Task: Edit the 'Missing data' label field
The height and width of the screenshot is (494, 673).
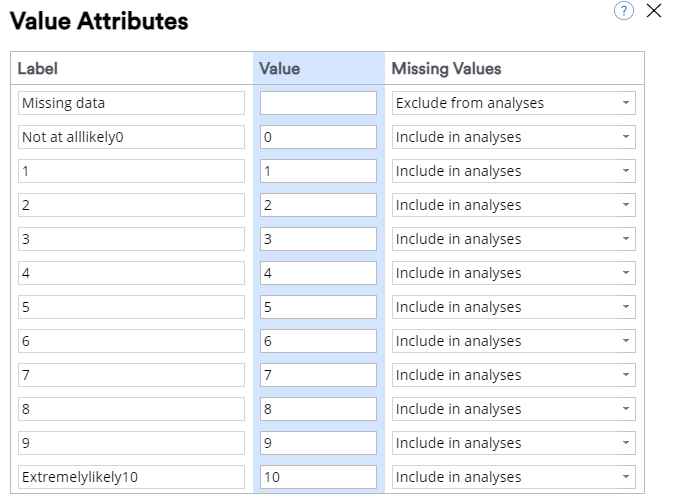Action: coord(131,103)
